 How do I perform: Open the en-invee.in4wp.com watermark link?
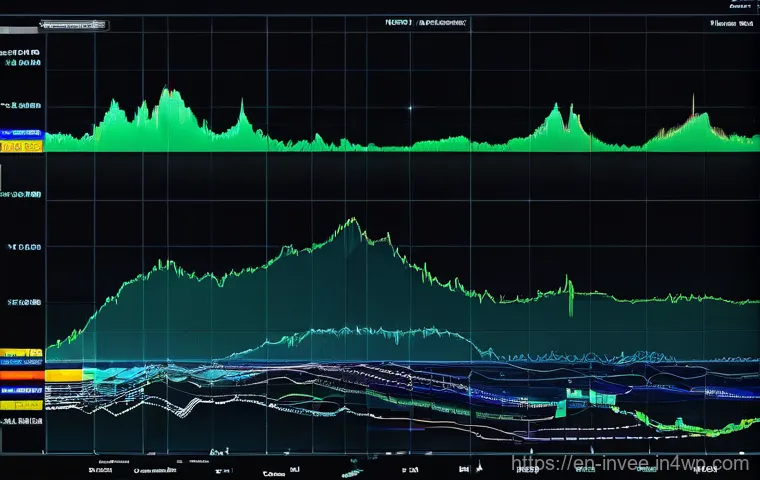pos(630,463)
